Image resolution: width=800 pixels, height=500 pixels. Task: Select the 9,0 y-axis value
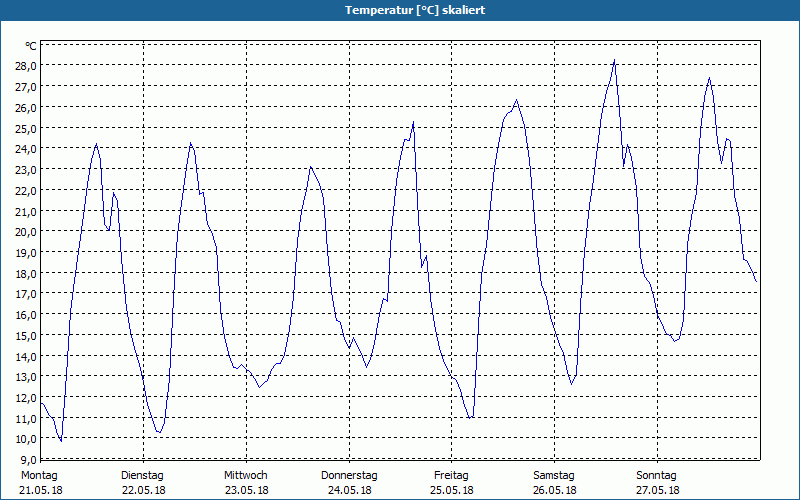point(29,460)
